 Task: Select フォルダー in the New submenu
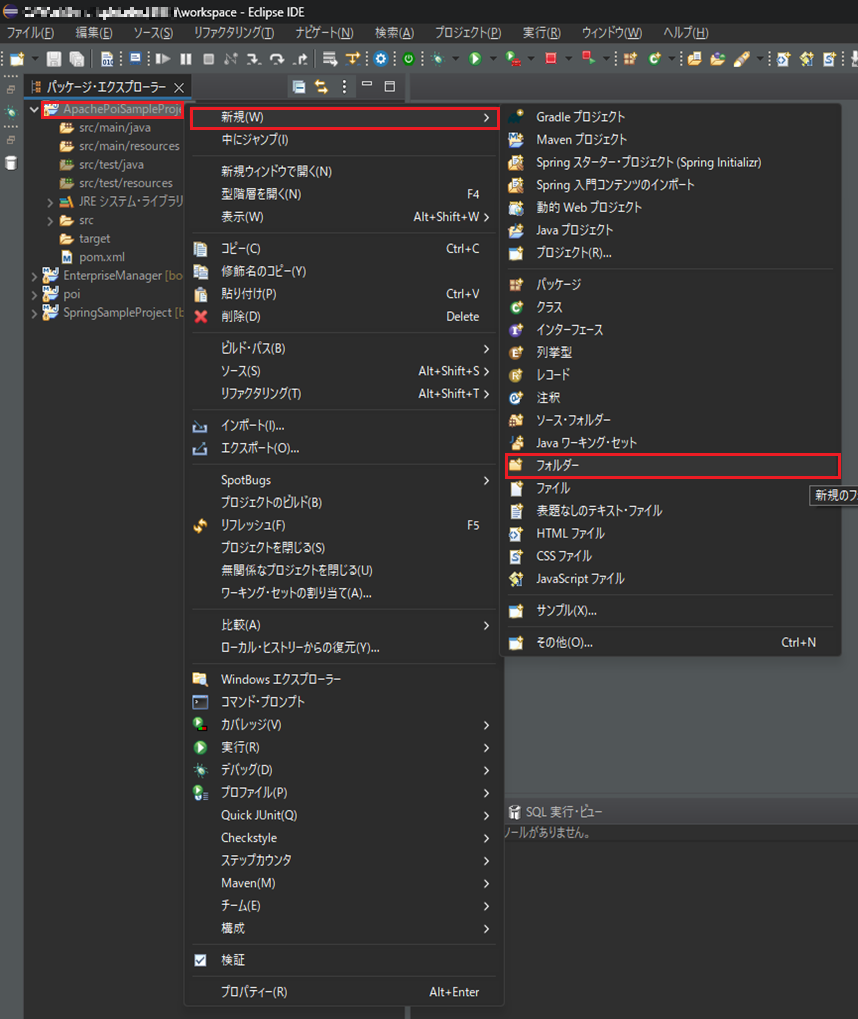pos(673,465)
